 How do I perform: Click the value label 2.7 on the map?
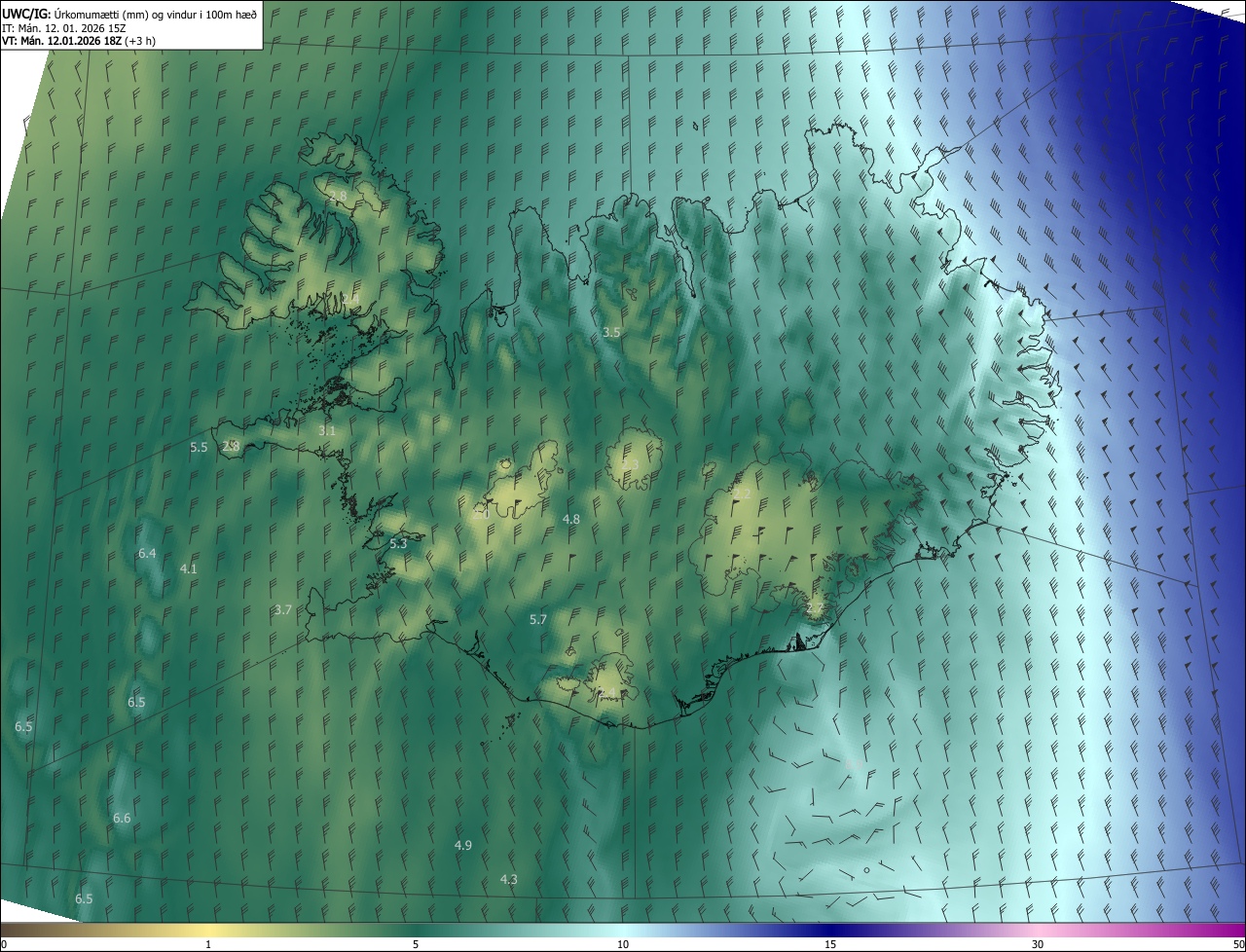(x=815, y=608)
